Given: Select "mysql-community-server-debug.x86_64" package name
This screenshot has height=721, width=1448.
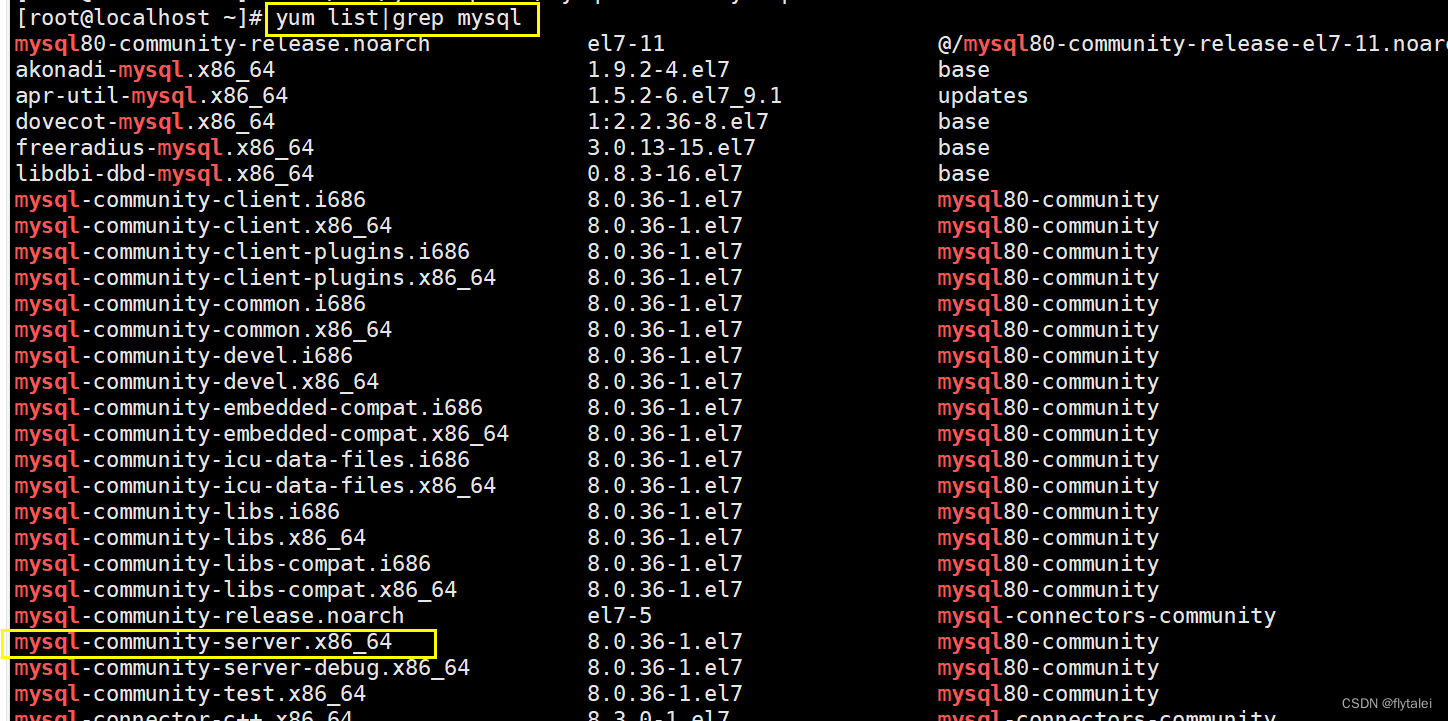Looking at the screenshot, I should 242,668.
